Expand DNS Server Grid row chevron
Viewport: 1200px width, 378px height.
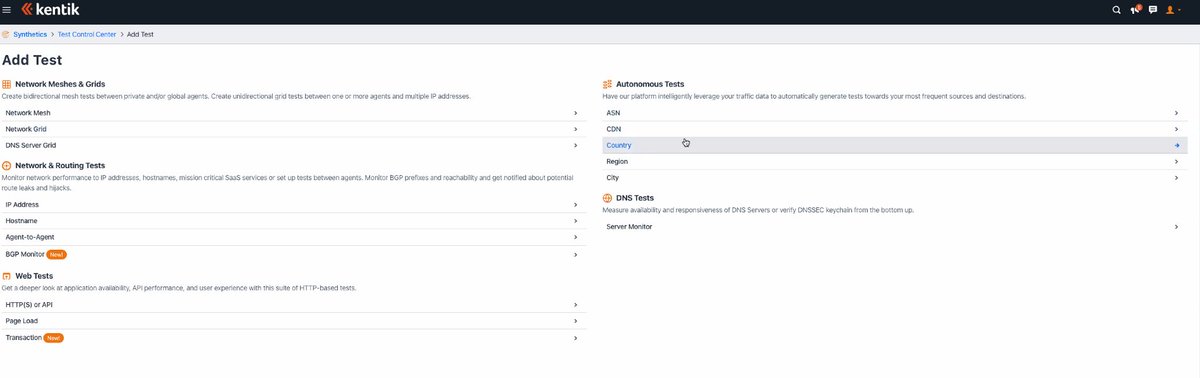[575, 145]
